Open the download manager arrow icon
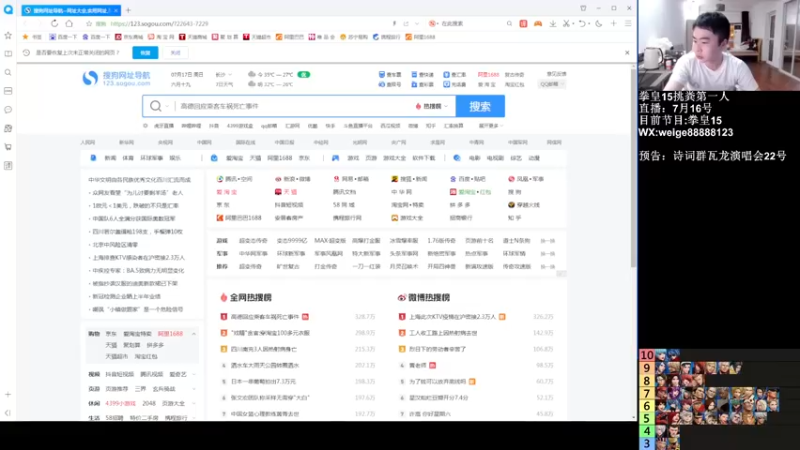 tap(553, 23)
